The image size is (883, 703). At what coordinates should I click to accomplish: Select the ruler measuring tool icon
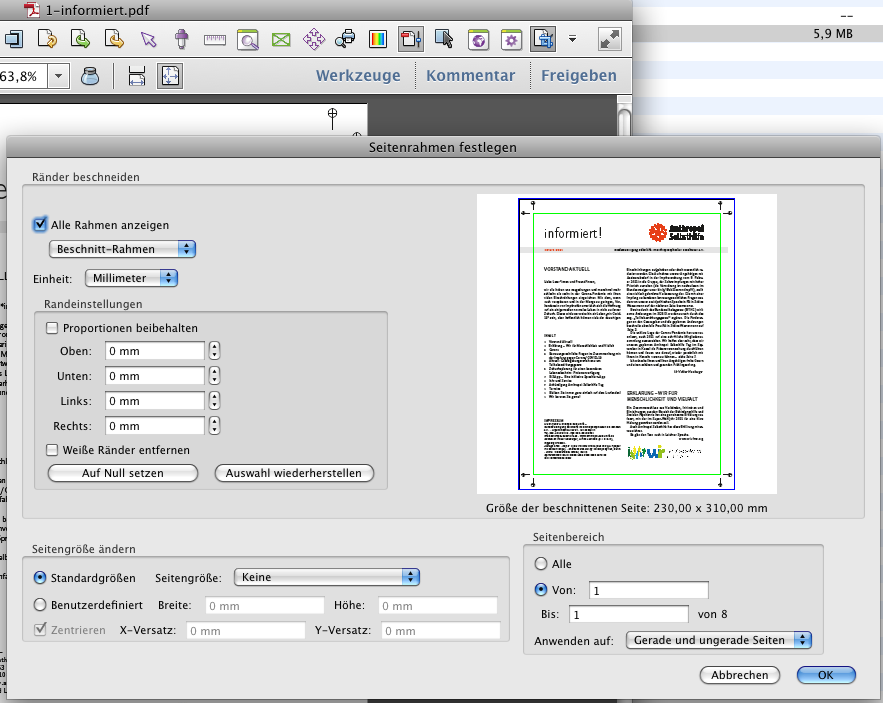(x=215, y=39)
